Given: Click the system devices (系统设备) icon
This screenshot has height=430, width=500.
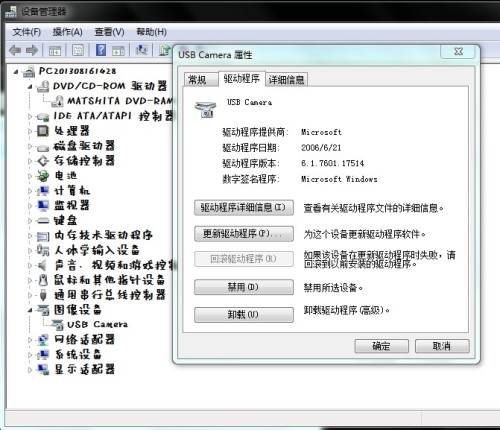Looking at the screenshot, I should click(43, 354).
